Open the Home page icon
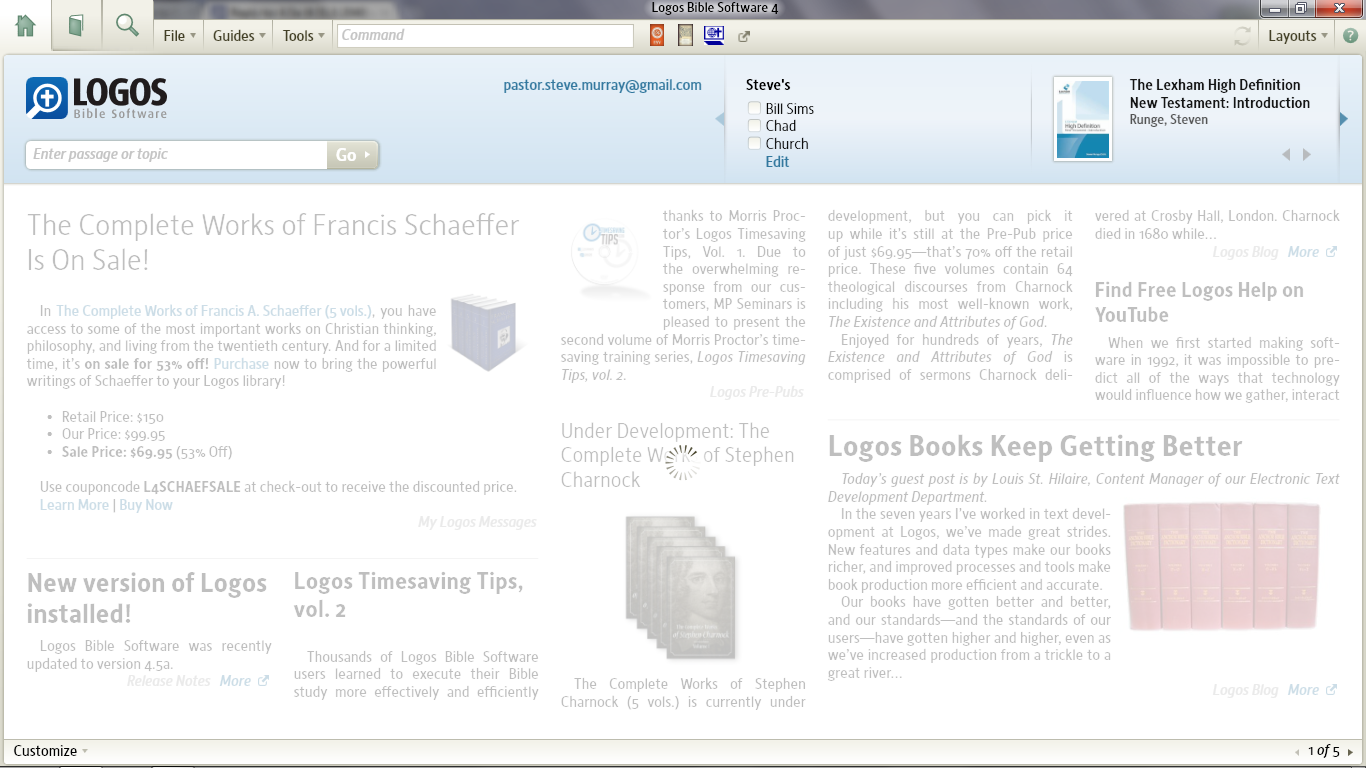 point(25,26)
